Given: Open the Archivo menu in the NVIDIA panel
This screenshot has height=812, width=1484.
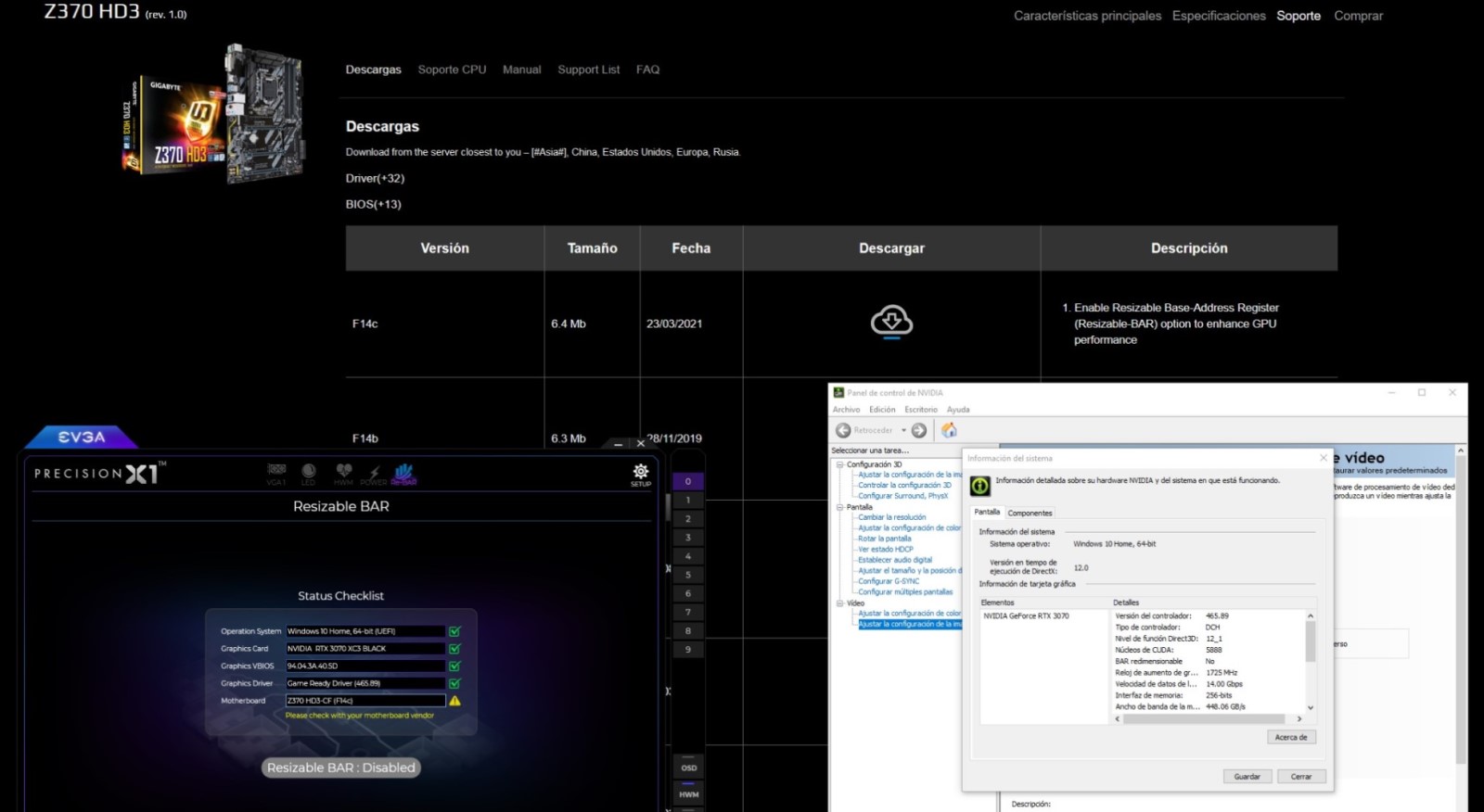Looking at the screenshot, I should click(846, 410).
